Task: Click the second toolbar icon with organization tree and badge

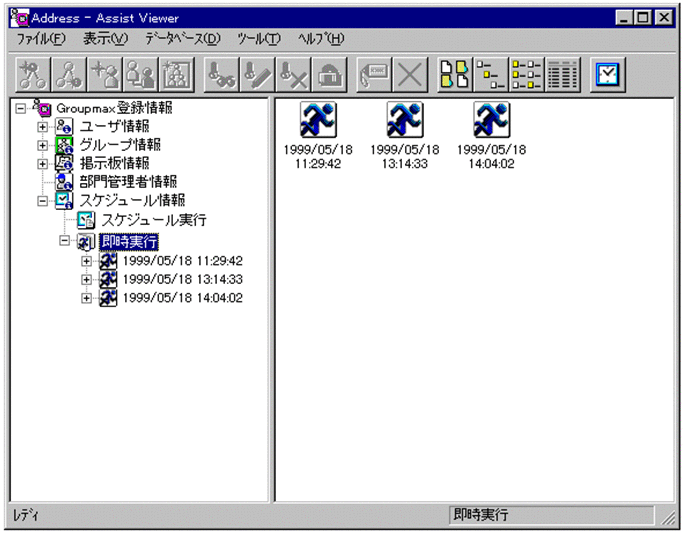Action: 69,75
